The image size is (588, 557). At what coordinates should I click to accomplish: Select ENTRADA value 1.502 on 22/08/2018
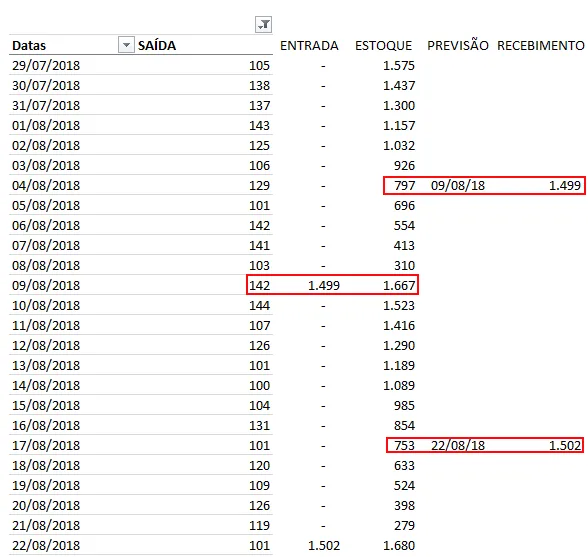[324, 545]
